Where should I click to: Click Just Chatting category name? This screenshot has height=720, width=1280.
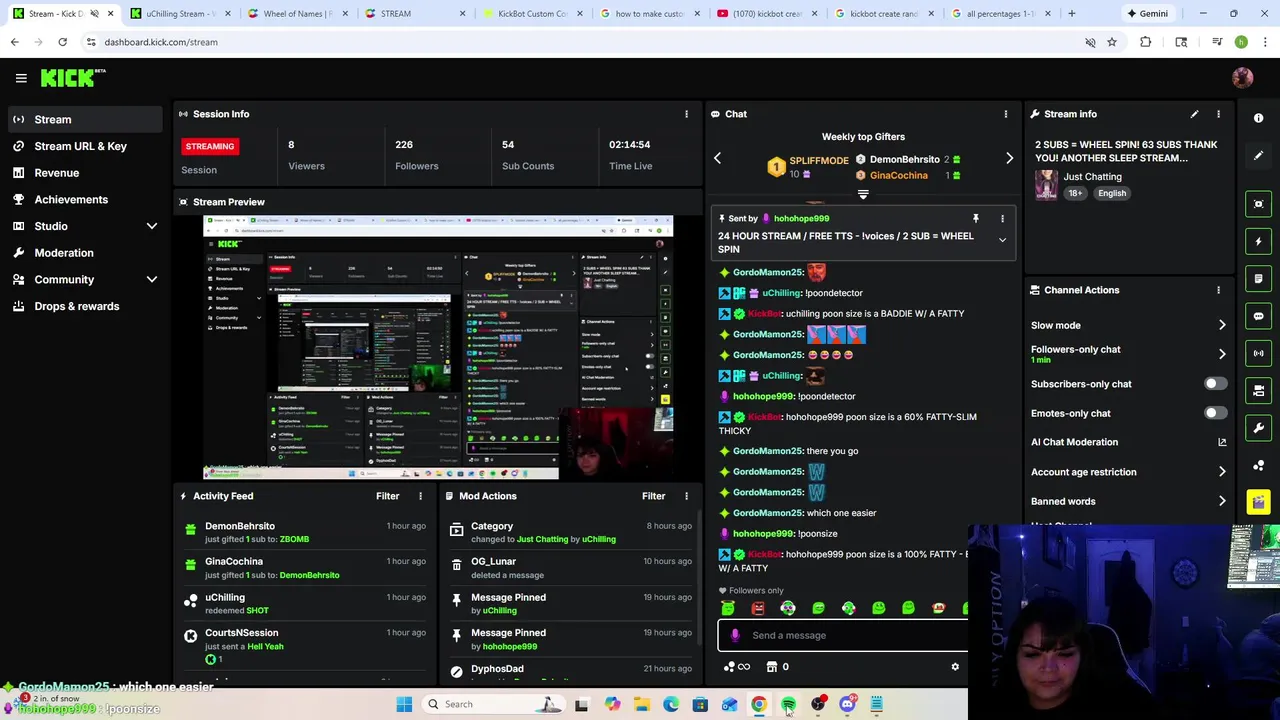1093,177
